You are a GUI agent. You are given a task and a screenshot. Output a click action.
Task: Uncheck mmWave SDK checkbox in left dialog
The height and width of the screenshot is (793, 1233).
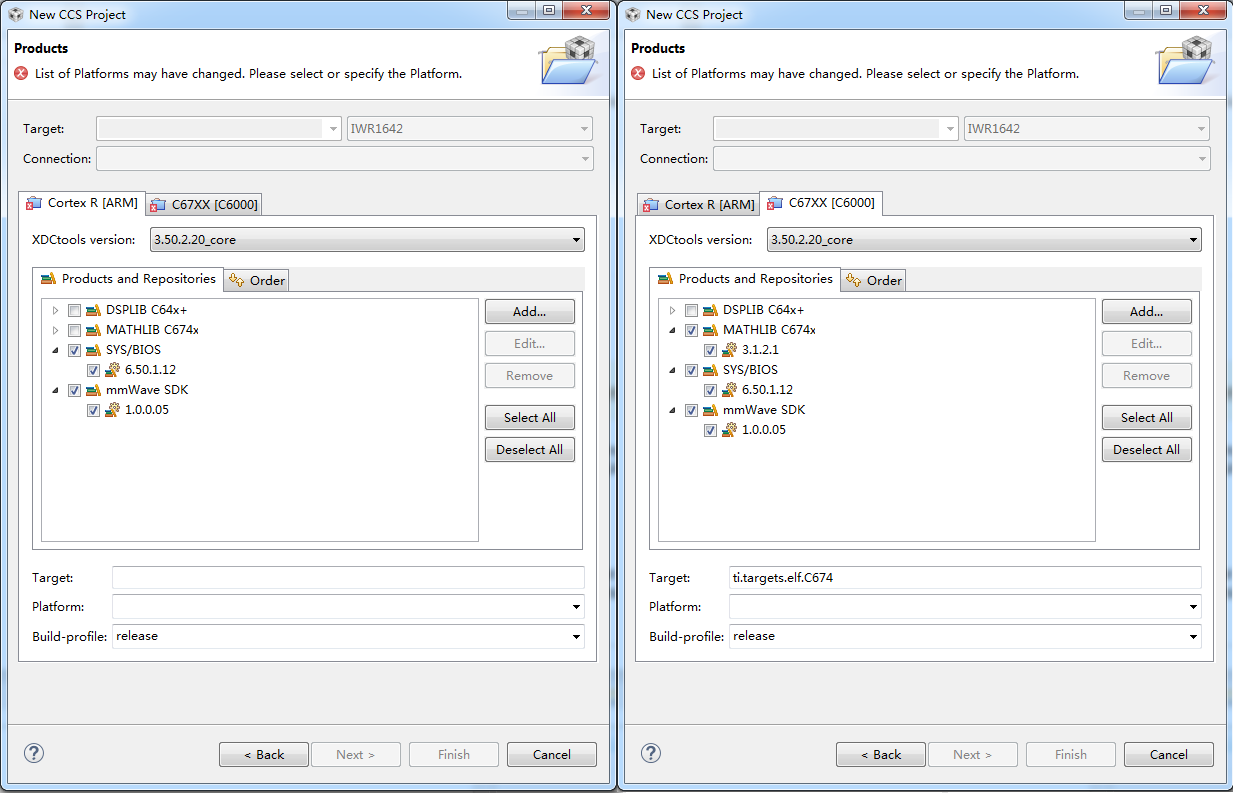pos(74,390)
